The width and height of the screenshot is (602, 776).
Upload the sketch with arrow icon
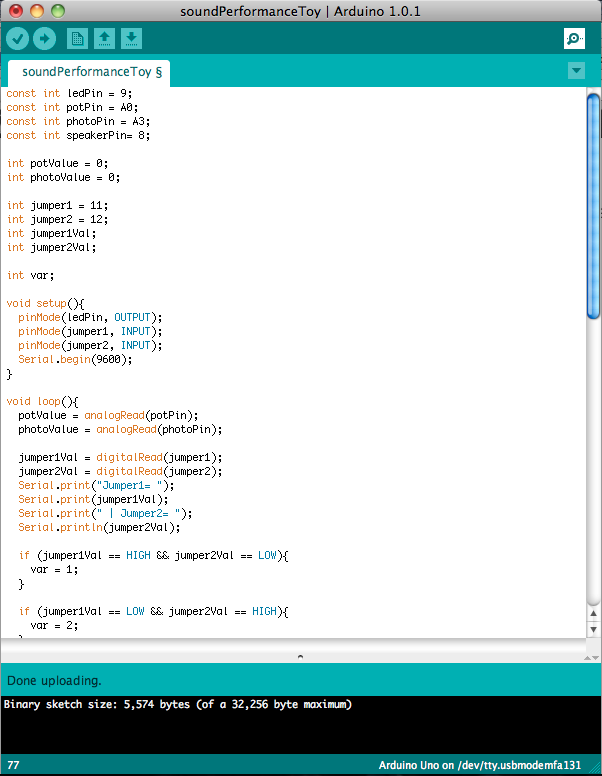44,39
